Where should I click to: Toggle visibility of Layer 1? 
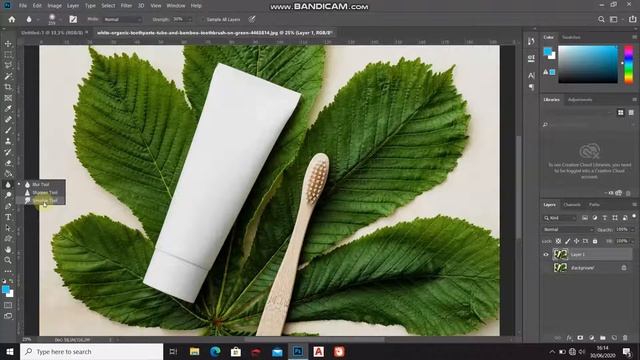546,254
